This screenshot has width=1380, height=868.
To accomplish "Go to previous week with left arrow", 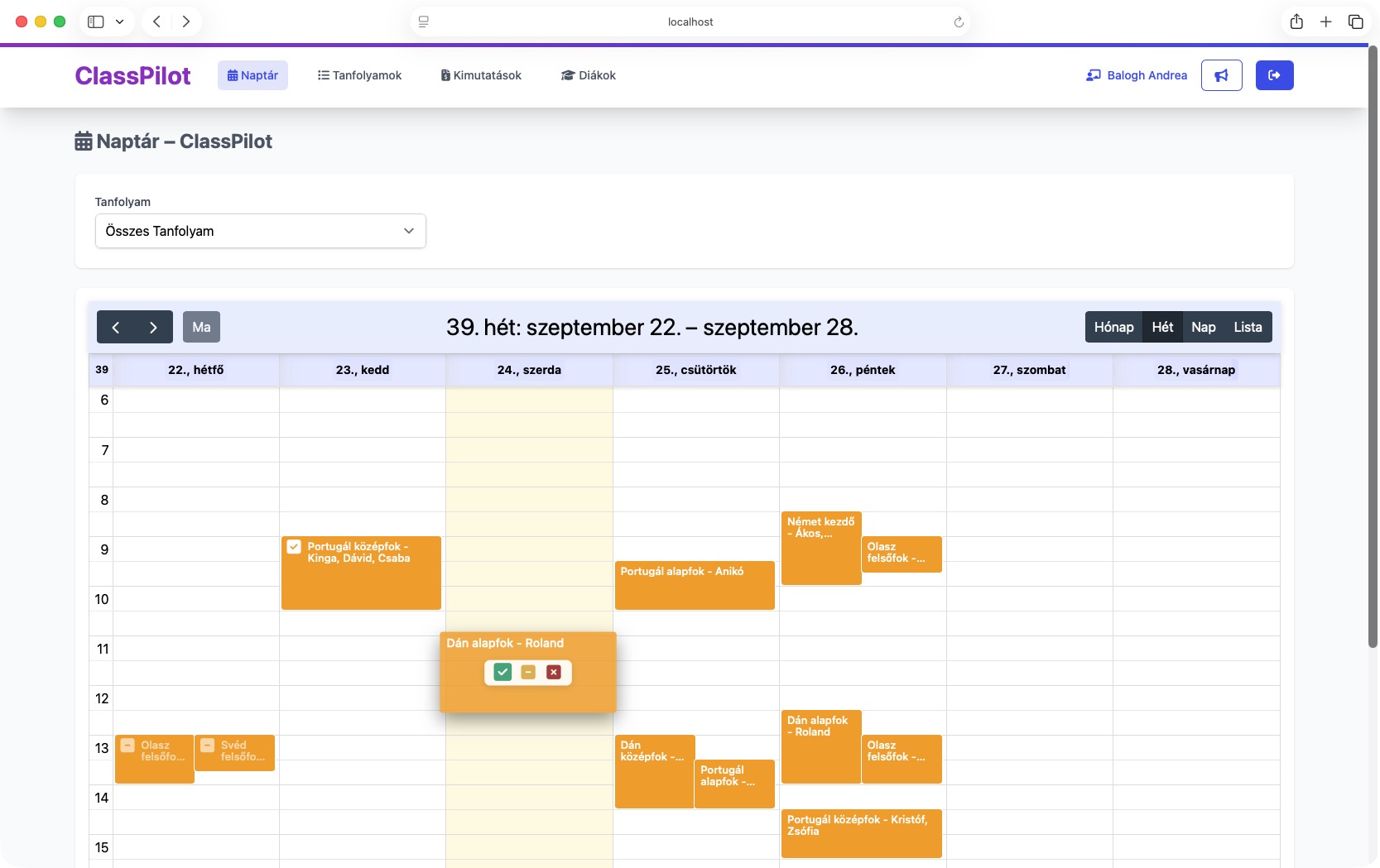I will pyautogui.click(x=116, y=327).
